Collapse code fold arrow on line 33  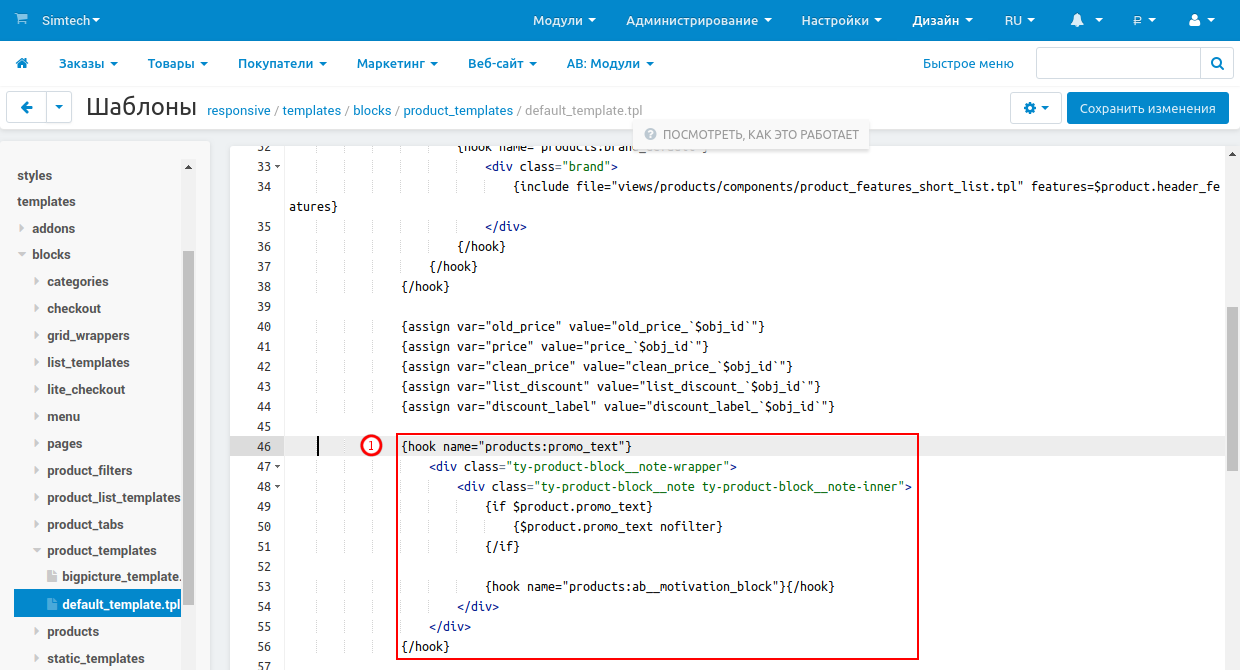277,167
